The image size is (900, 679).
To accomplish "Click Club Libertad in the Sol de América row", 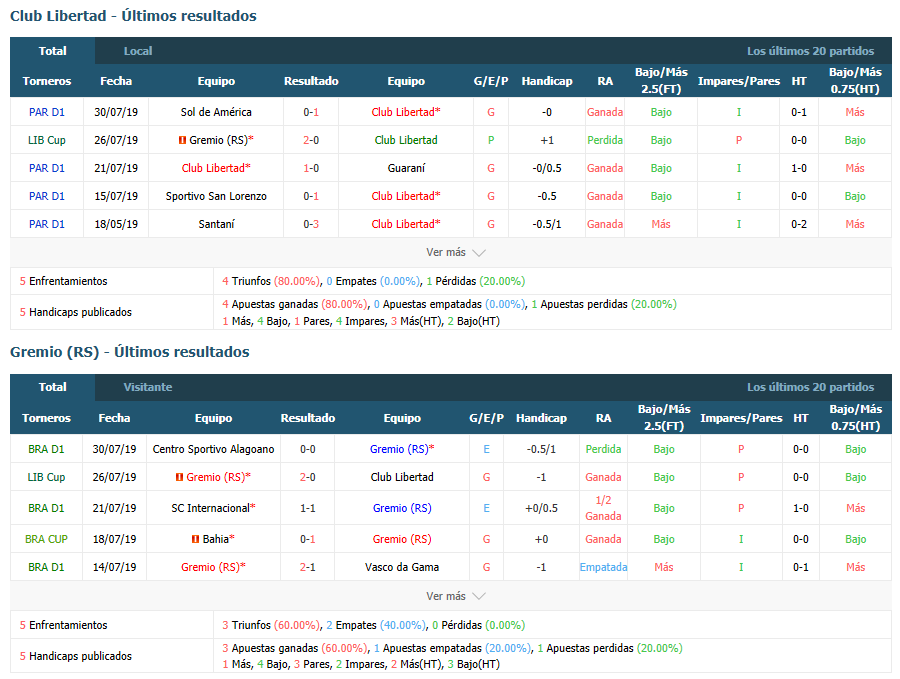I will point(406,112).
